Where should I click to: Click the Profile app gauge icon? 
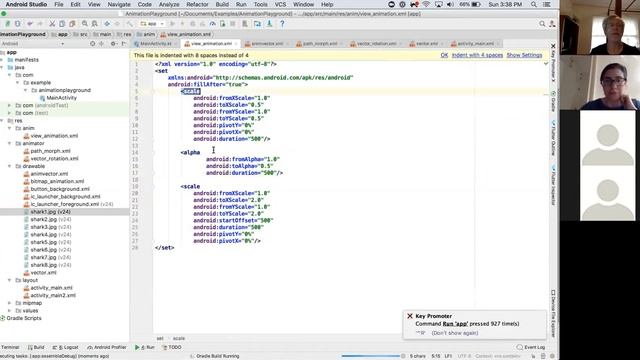tap(212, 24)
